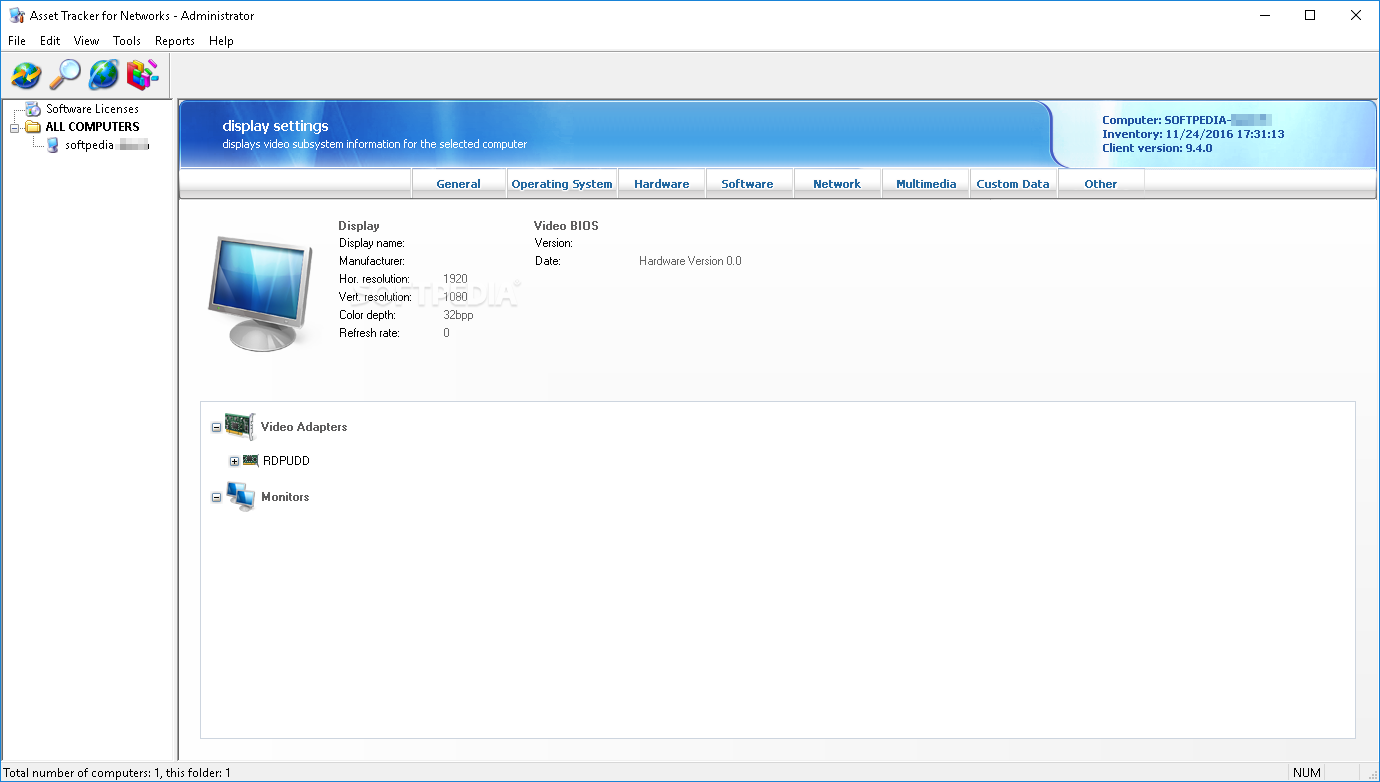Open the Tools menu
Screen dimensions: 1380x782
point(127,41)
